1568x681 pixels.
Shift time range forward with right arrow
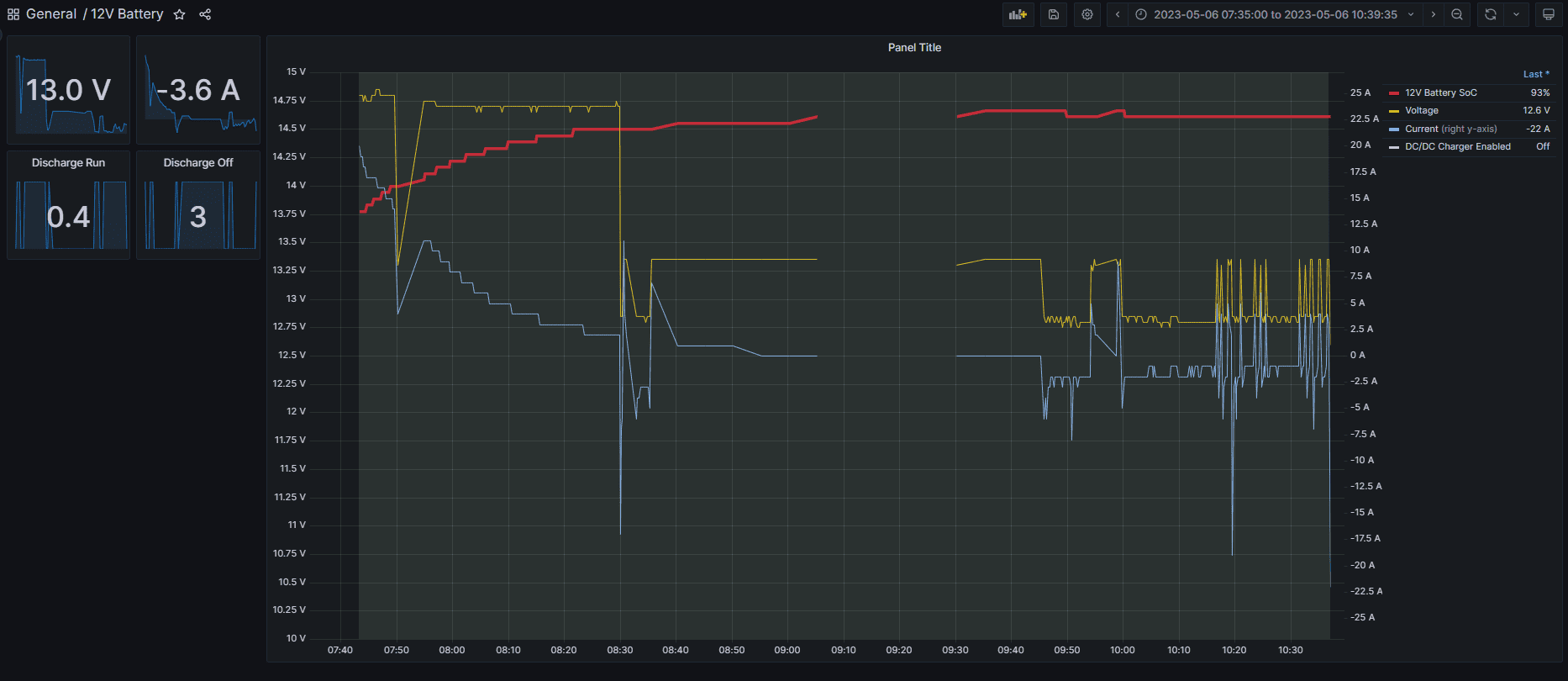coord(1434,14)
